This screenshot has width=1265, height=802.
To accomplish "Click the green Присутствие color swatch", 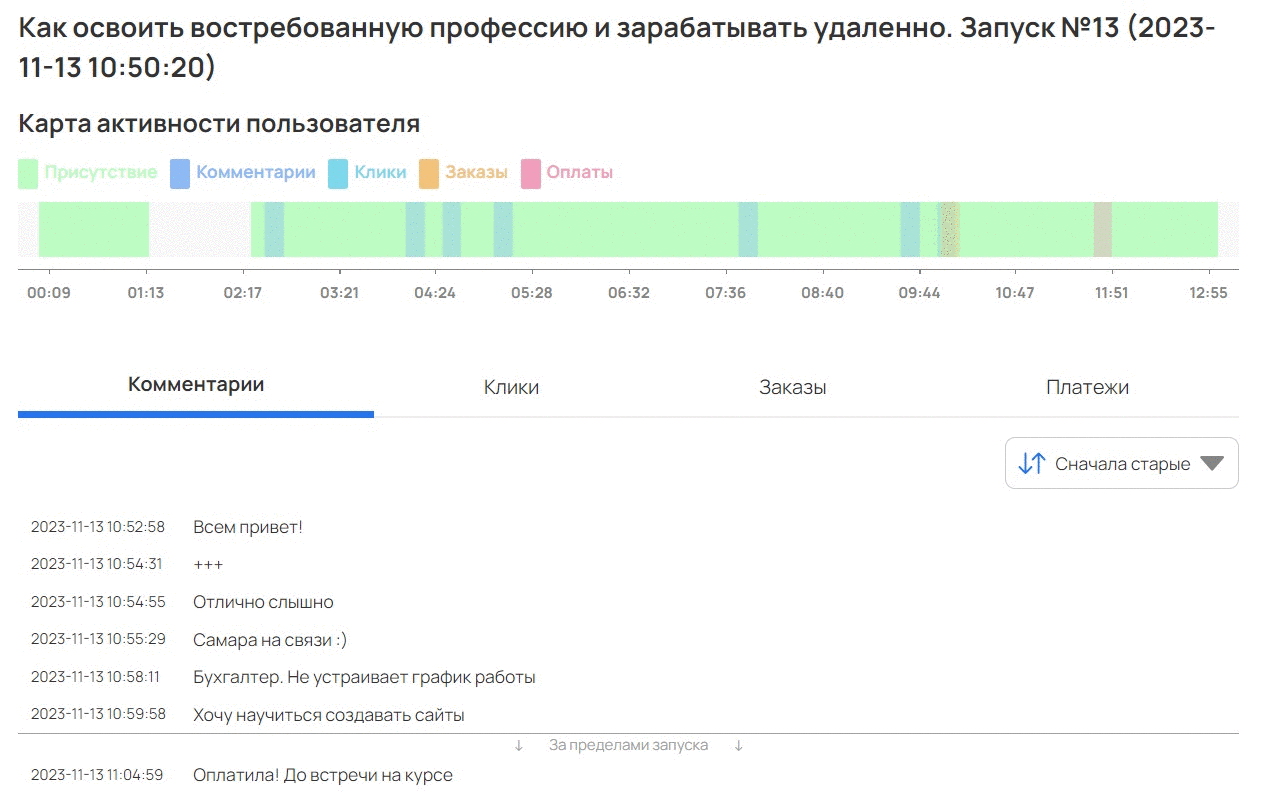I will point(28,171).
